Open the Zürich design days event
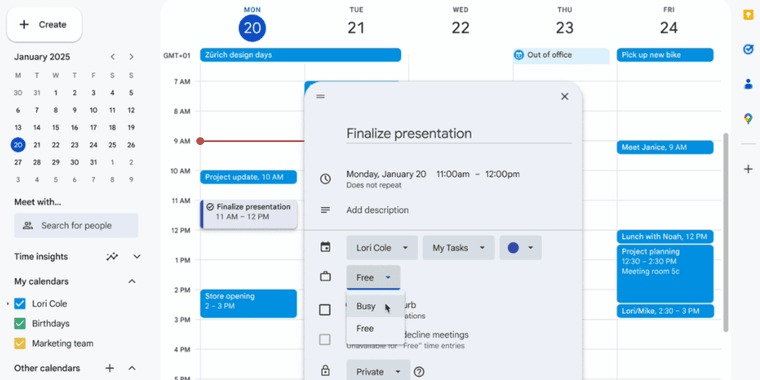 pos(301,55)
